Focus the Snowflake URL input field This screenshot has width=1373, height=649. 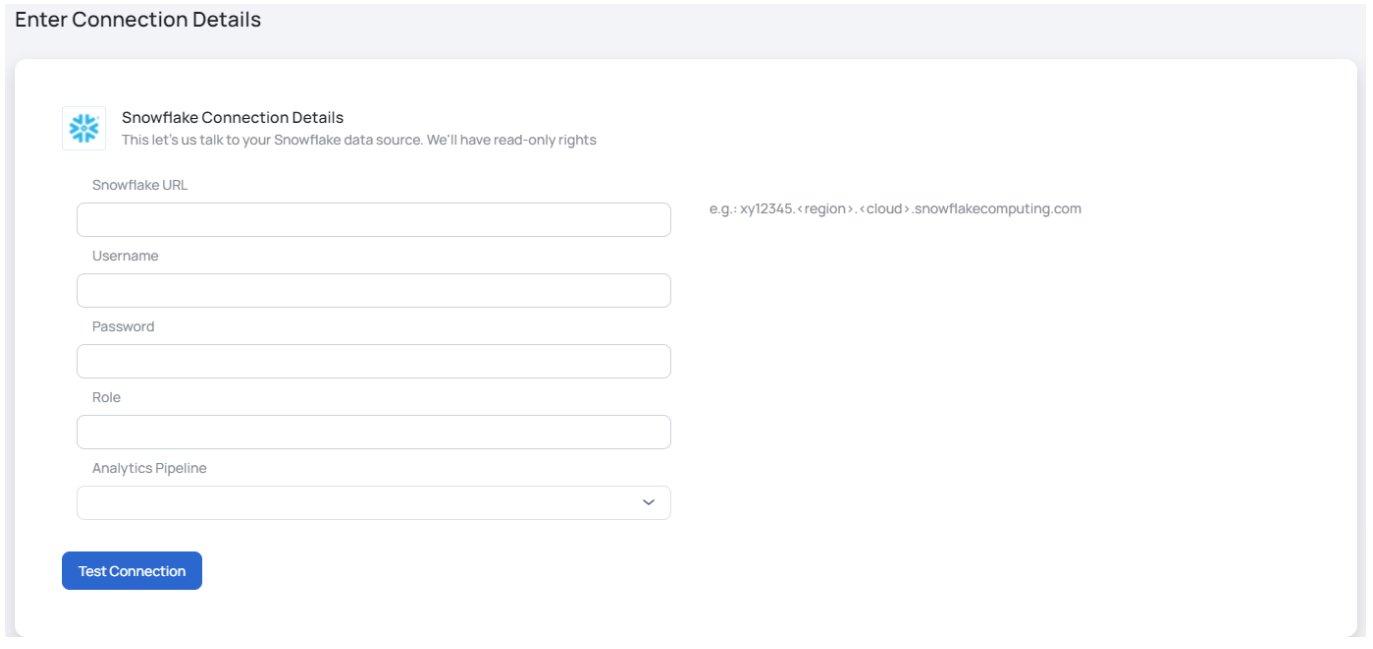(x=373, y=220)
